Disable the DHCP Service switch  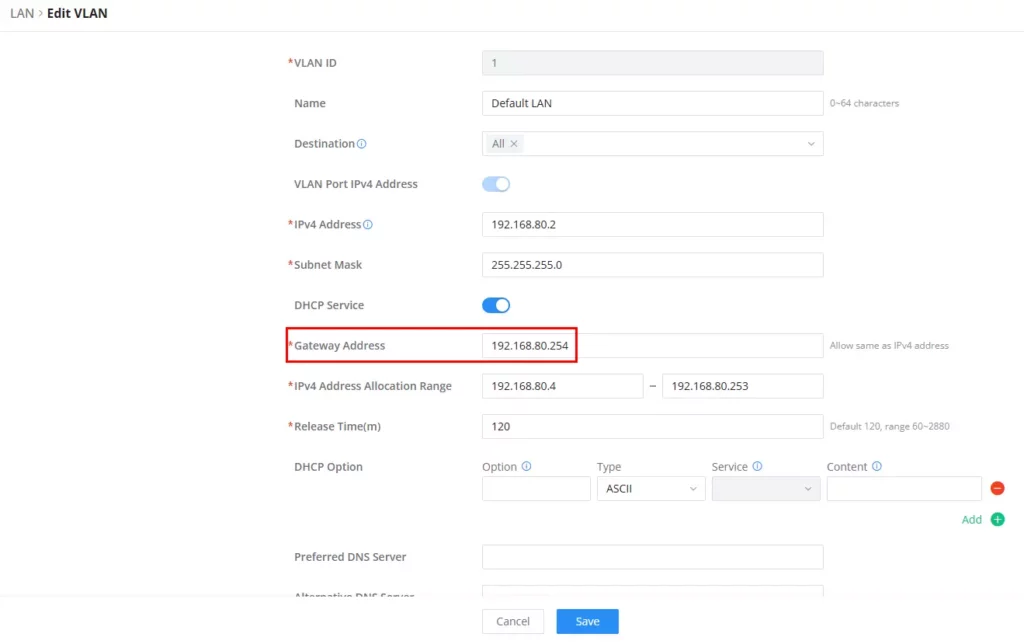[496, 305]
